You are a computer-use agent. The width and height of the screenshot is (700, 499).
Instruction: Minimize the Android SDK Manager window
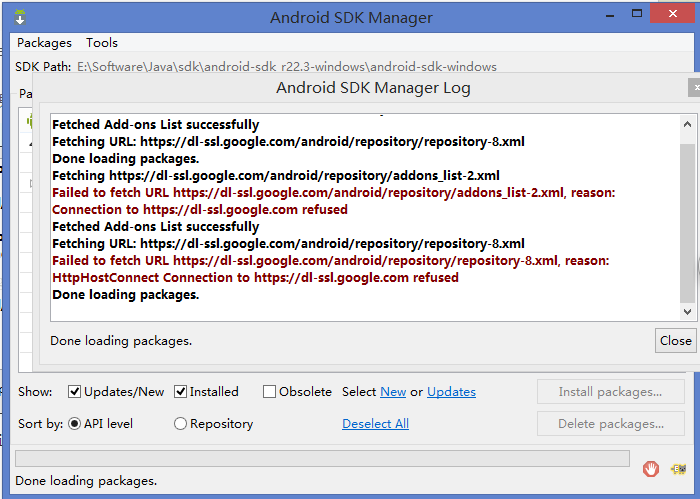pyautogui.click(x=610, y=15)
